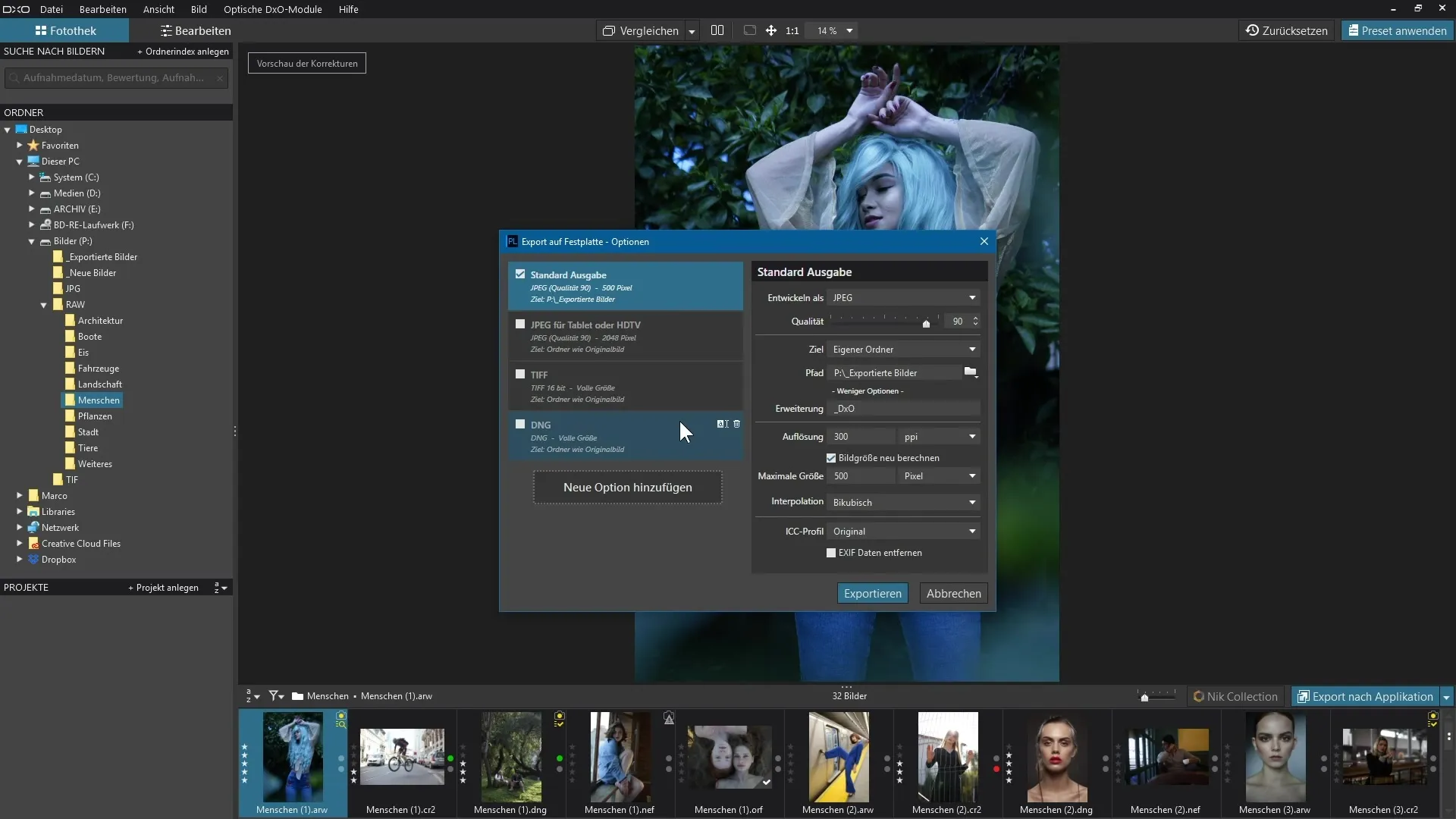
Task: Click the fit-to-screen preview icon
Action: (750, 30)
